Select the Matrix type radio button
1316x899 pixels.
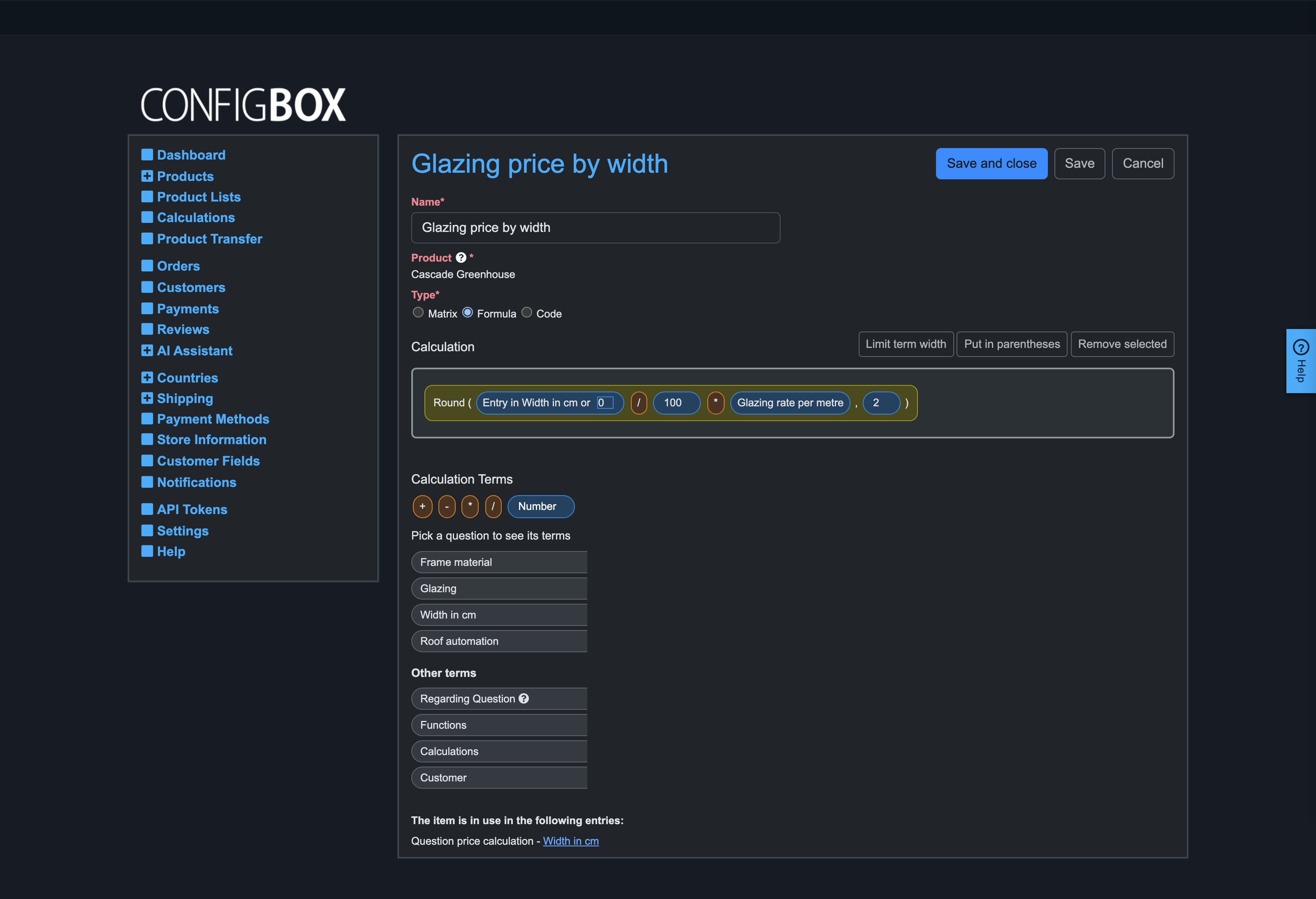[419, 313]
